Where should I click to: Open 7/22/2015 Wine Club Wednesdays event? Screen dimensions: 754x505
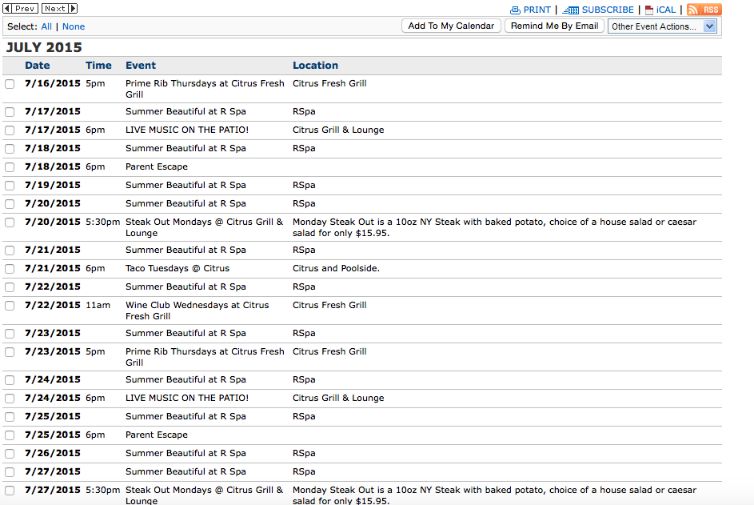[197, 311]
